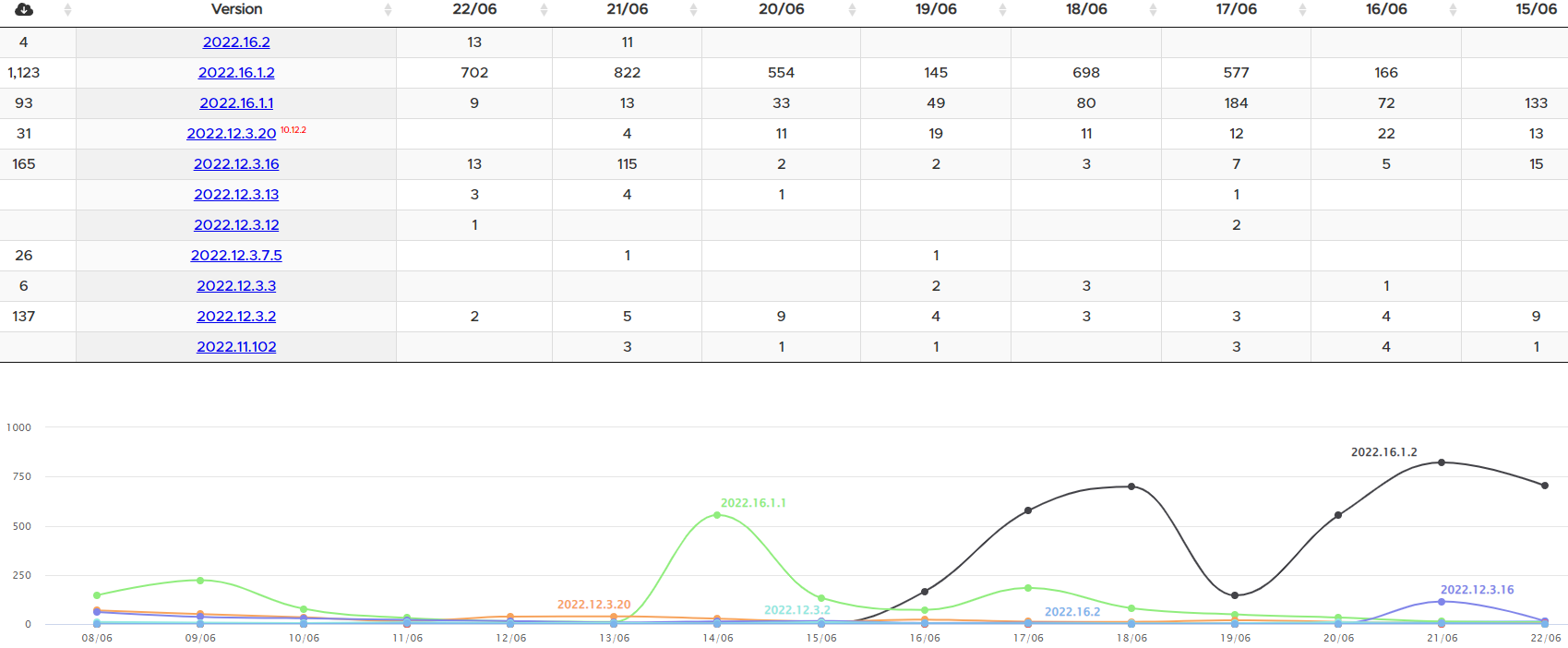Sort the 22/06 column using its arrows
The image size is (1568, 648).
coord(544,9)
